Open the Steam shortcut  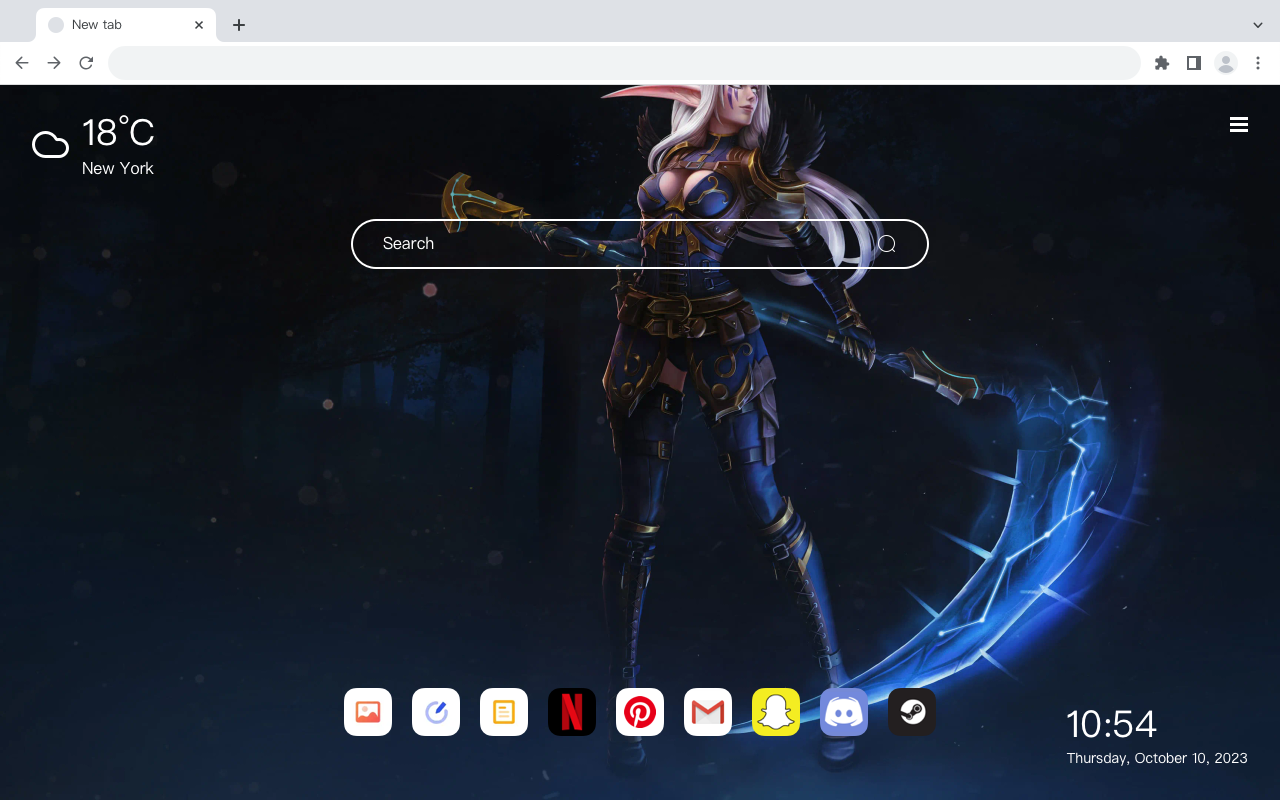tap(912, 712)
